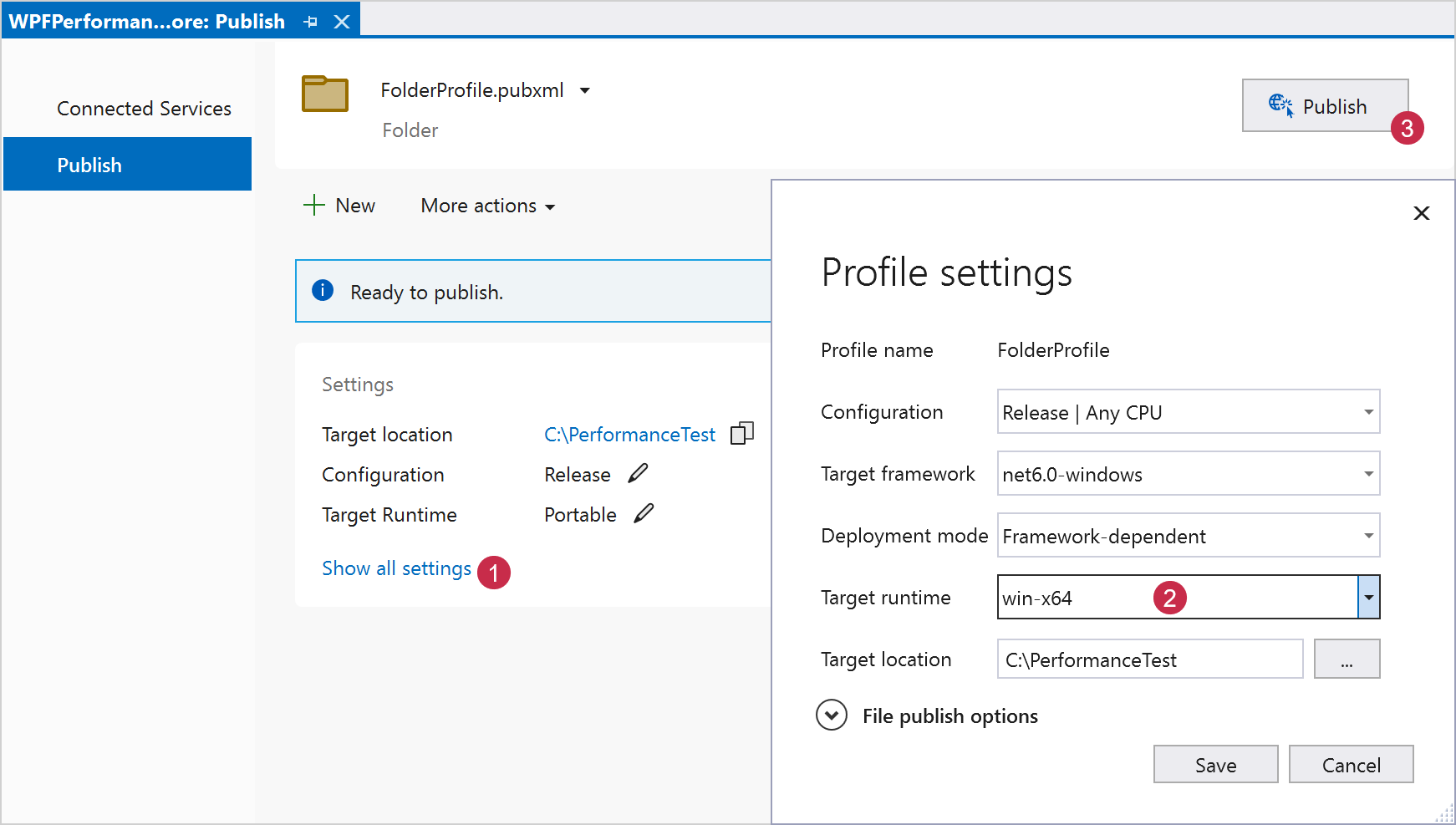Image resolution: width=1456 pixels, height=825 pixels.
Task: Click Cancel in Profile settings
Action: point(1351,765)
